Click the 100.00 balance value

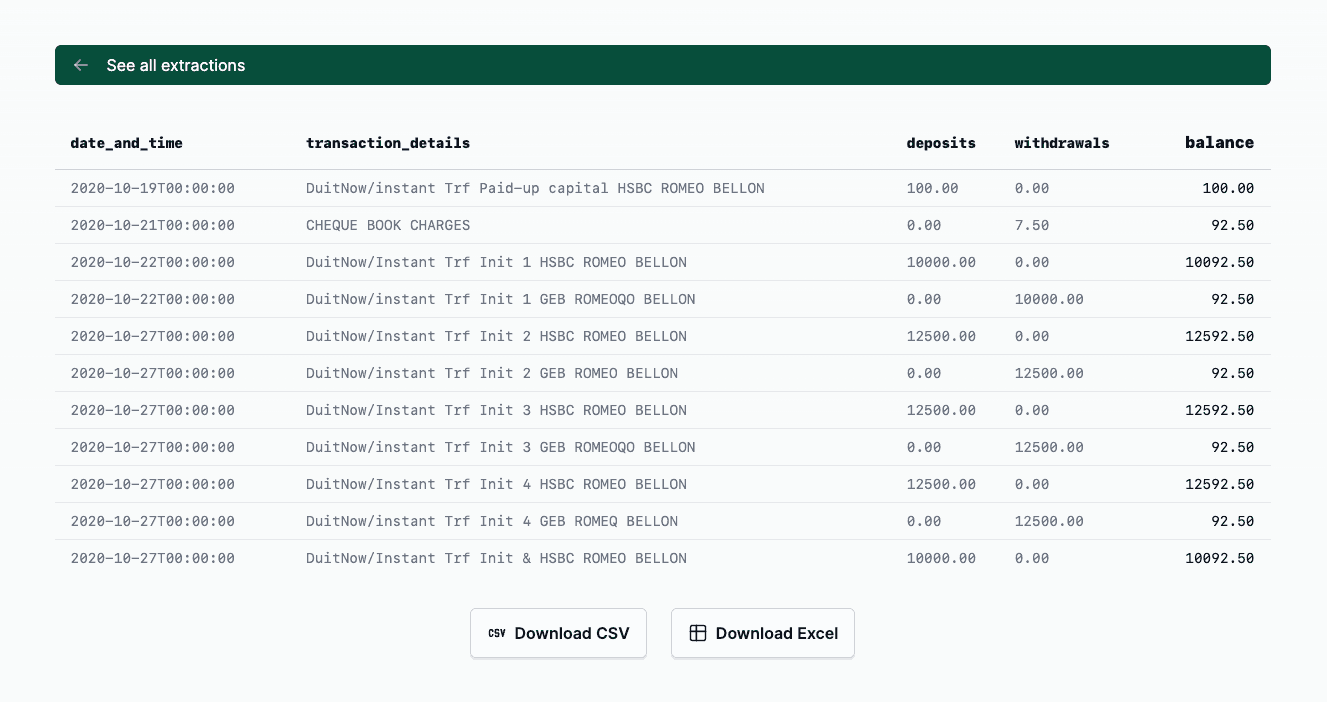click(x=1228, y=188)
